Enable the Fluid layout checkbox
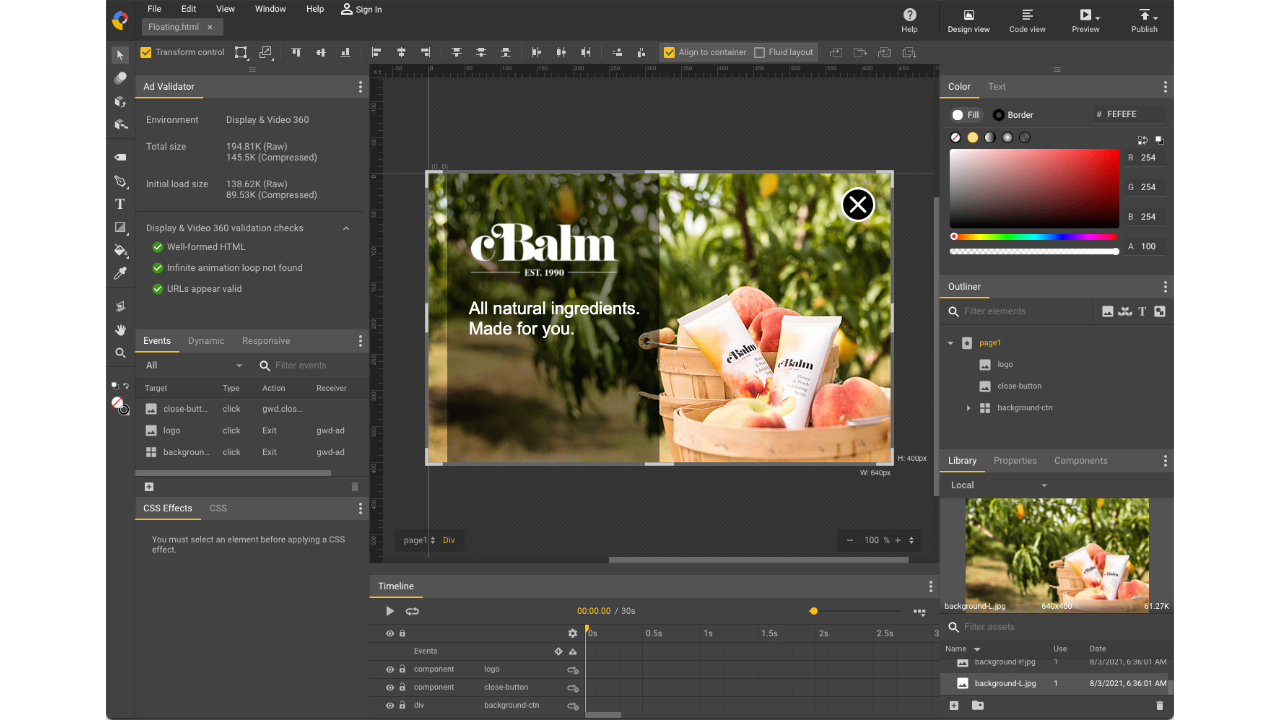Screen dimensions: 1280x720 pos(759,52)
